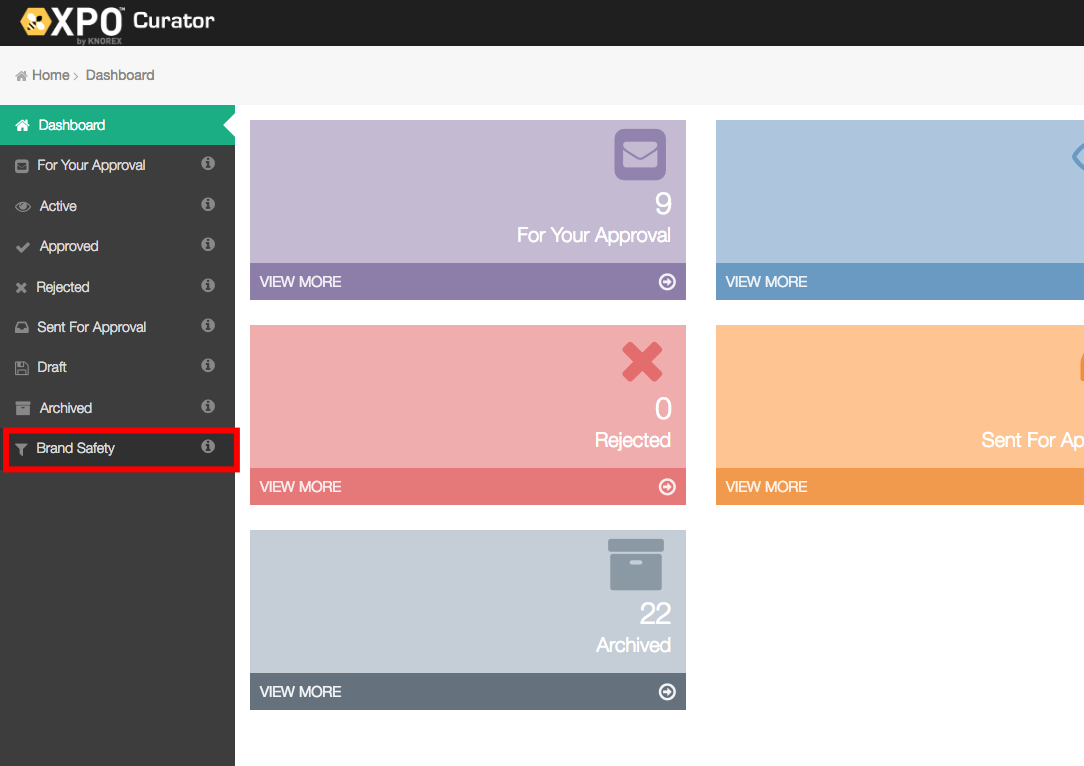Go to Sent For Approval in sidebar
The width and height of the screenshot is (1084, 766).
(x=91, y=327)
